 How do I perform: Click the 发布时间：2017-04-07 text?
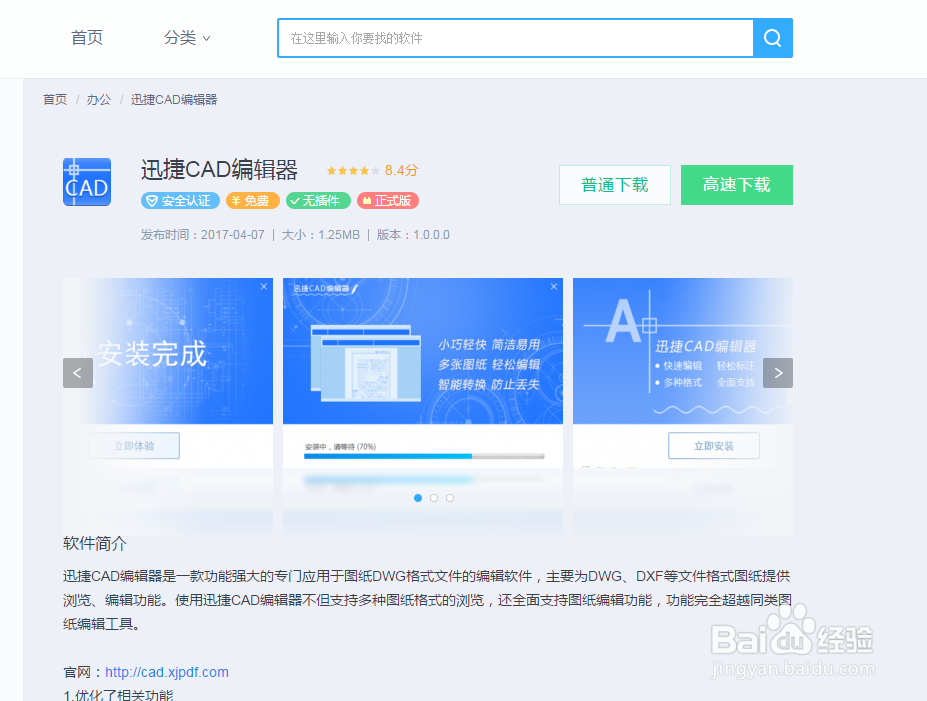click(x=203, y=235)
